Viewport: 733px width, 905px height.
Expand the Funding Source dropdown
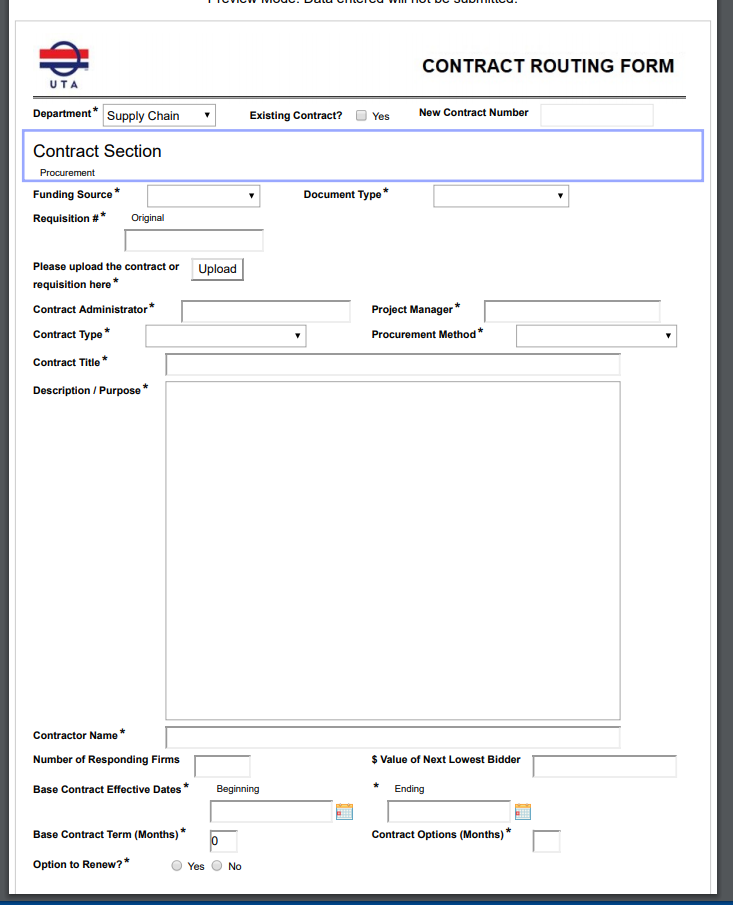click(x=204, y=196)
